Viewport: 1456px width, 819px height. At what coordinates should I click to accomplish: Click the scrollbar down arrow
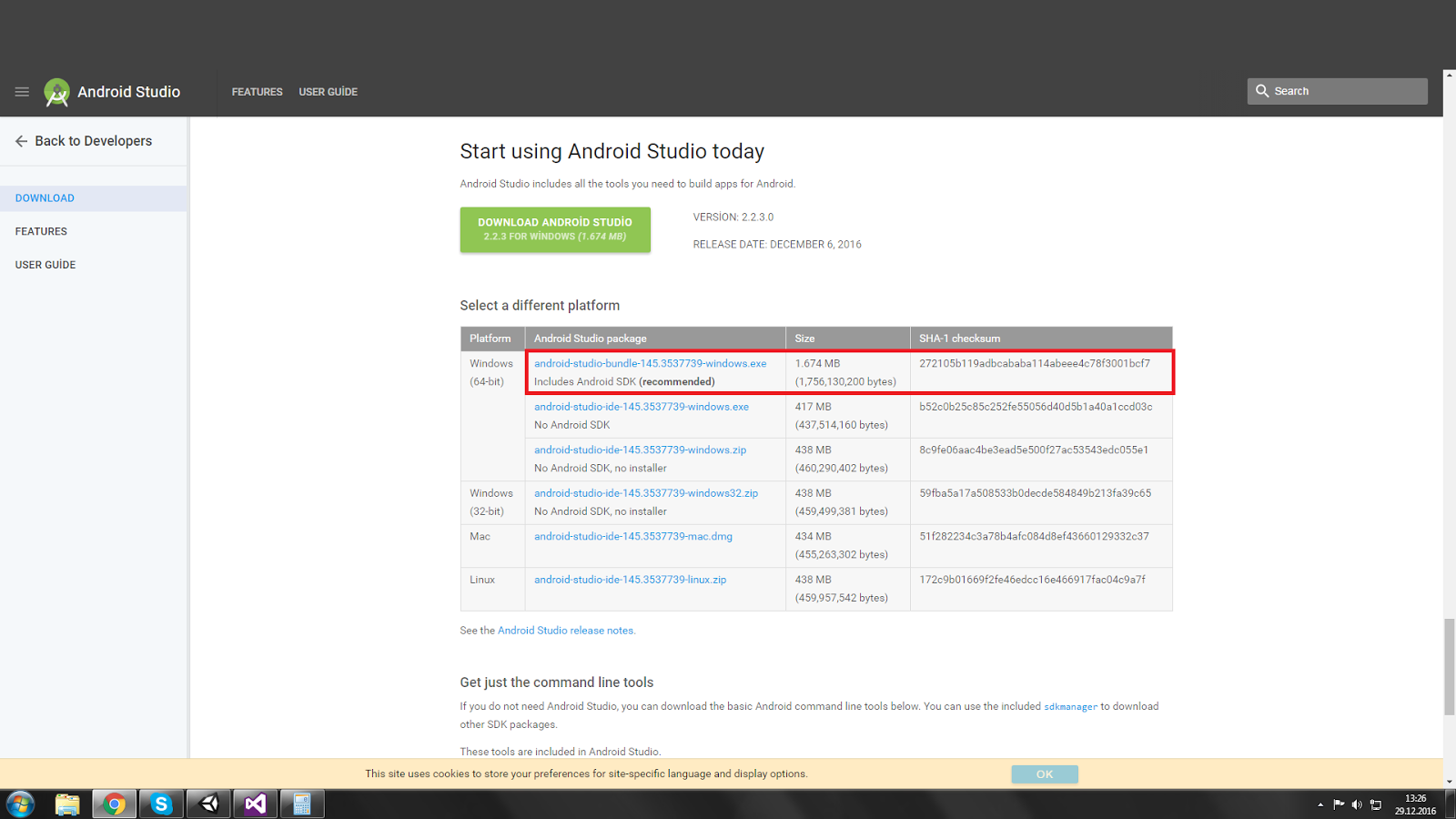[x=1450, y=782]
